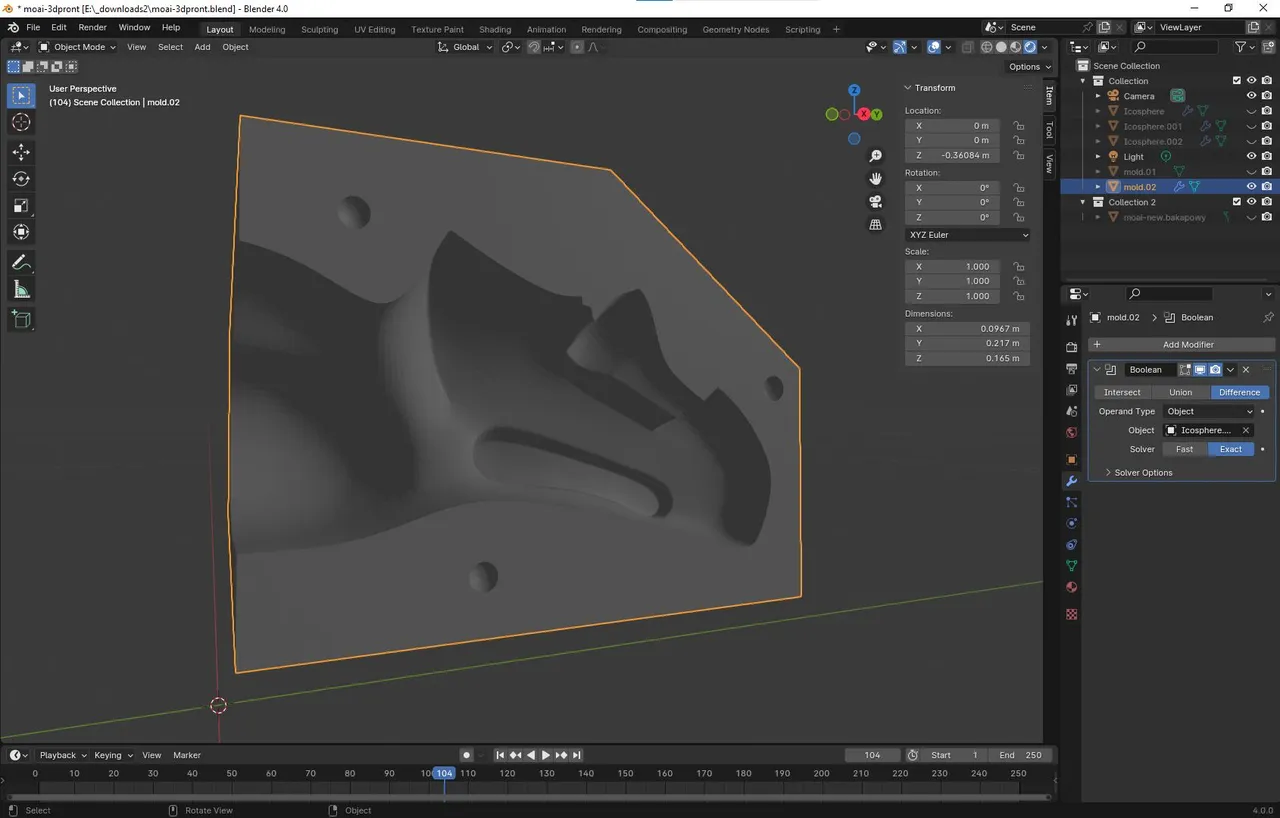
Task: Click the Zoom view magnifier icon
Action: pos(876,156)
